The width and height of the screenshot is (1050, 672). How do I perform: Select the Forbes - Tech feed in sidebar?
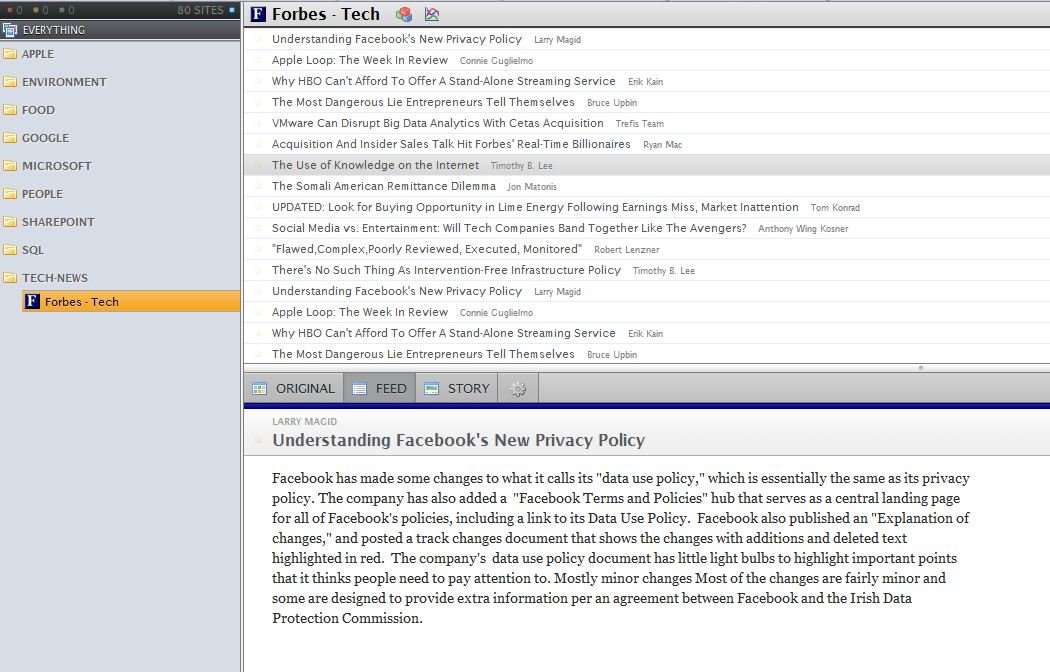pyautogui.click(x=131, y=301)
